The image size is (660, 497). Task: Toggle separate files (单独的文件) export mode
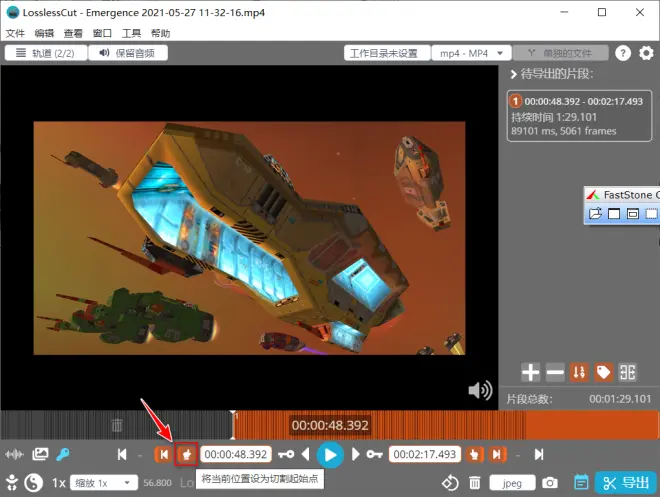click(561, 53)
